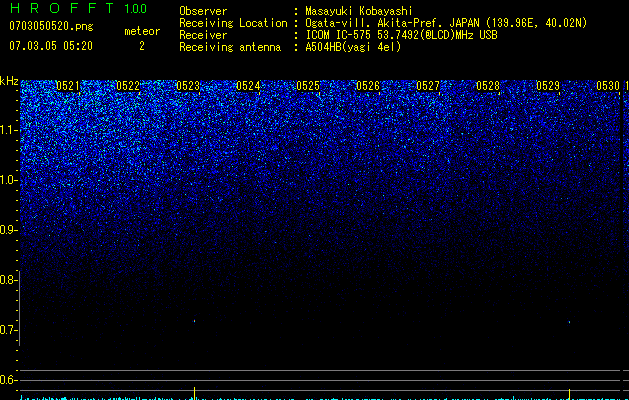Click the 1.1 kHz axis label
The height and width of the screenshot is (400, 629).
pos(8,130)
